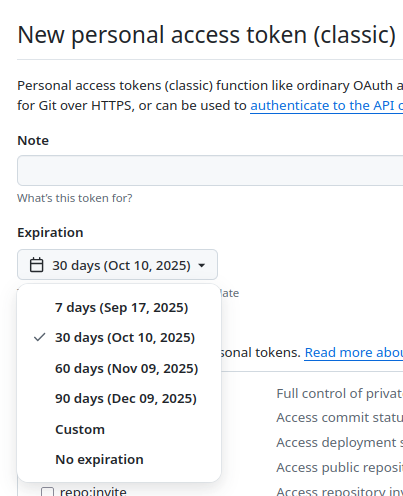Open the authenticate to the API link
The height and width of the screenshot is (496, 403).
[x=326, y=106]
